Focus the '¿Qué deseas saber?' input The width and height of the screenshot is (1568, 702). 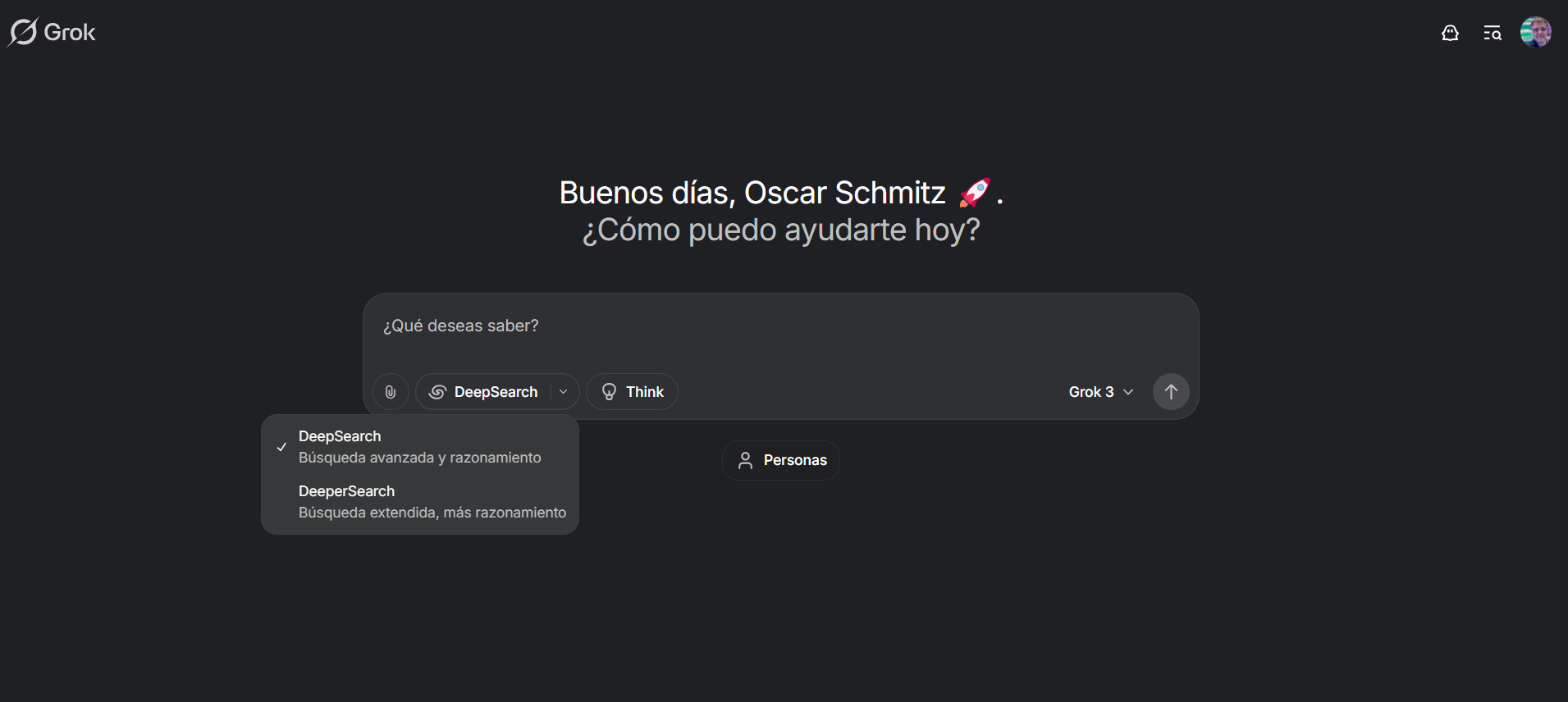click(x=779, y=326)
